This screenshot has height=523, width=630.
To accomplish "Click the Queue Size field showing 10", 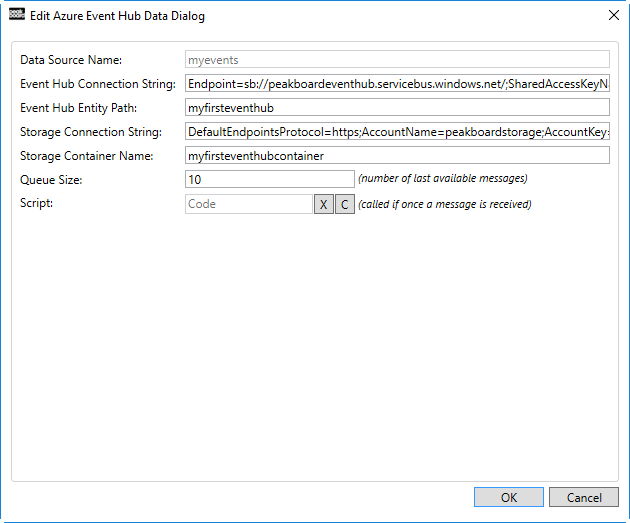I will tap(270, 179).
